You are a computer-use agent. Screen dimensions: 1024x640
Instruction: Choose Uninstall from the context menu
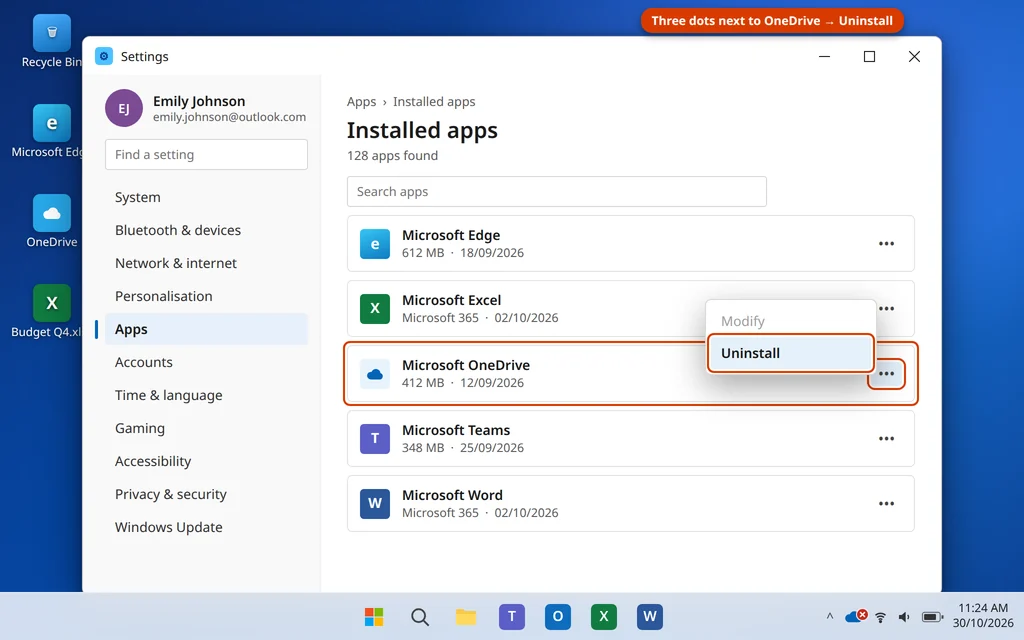coord(790,353)
